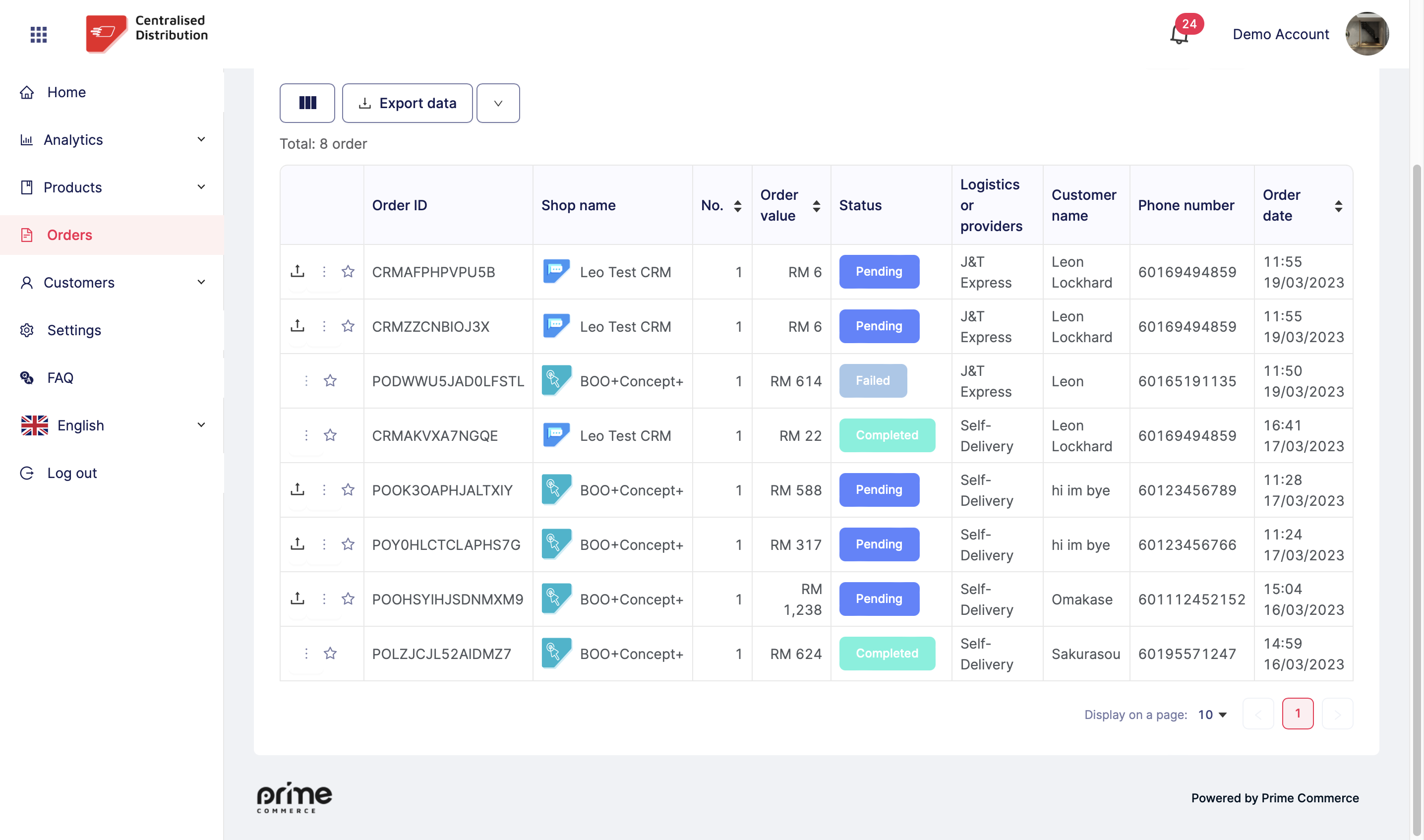Mark order POOHSYIHJSDNMXM9 with the star
Viewport: 1424px width, 840px height.
coord(348,599)
